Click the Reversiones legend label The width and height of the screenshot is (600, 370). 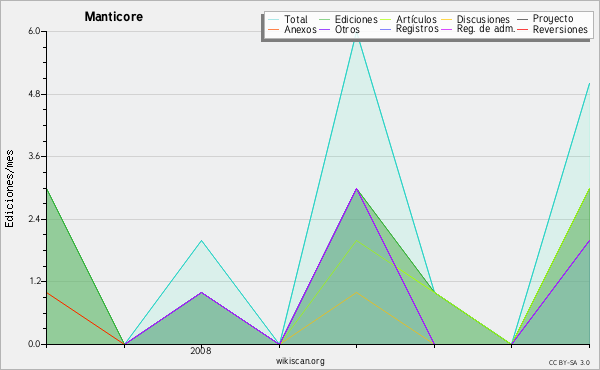click(560, 29)
